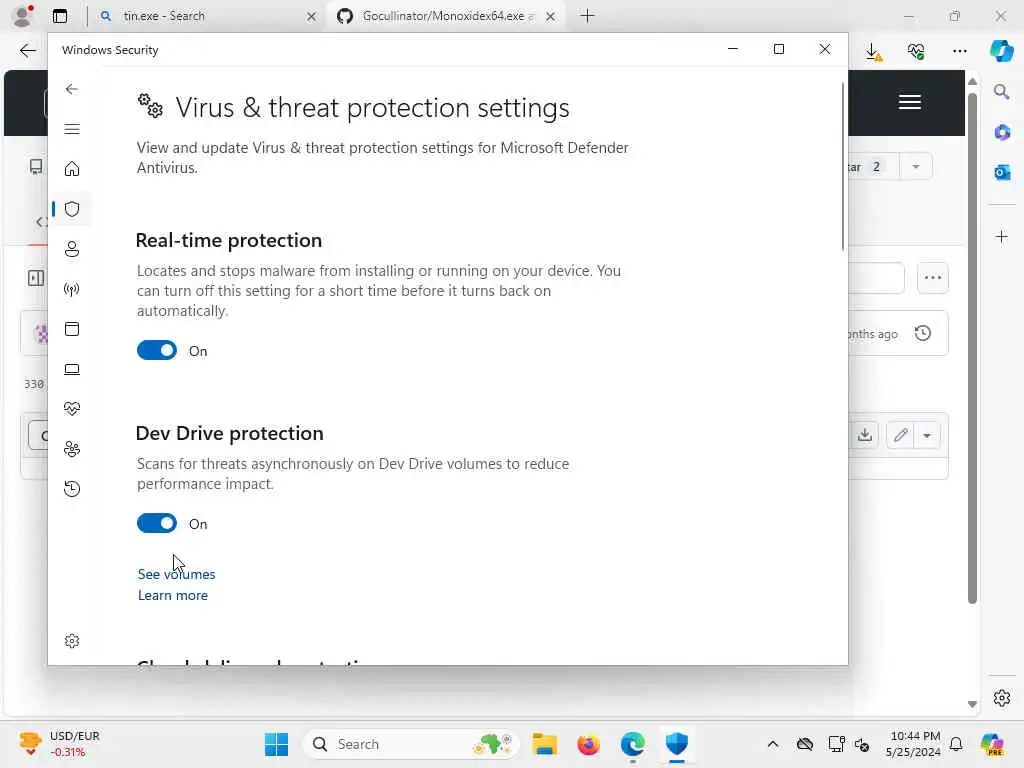
Task: Open Microsoft 365 sidebar icon
Action: (1002, 133)
